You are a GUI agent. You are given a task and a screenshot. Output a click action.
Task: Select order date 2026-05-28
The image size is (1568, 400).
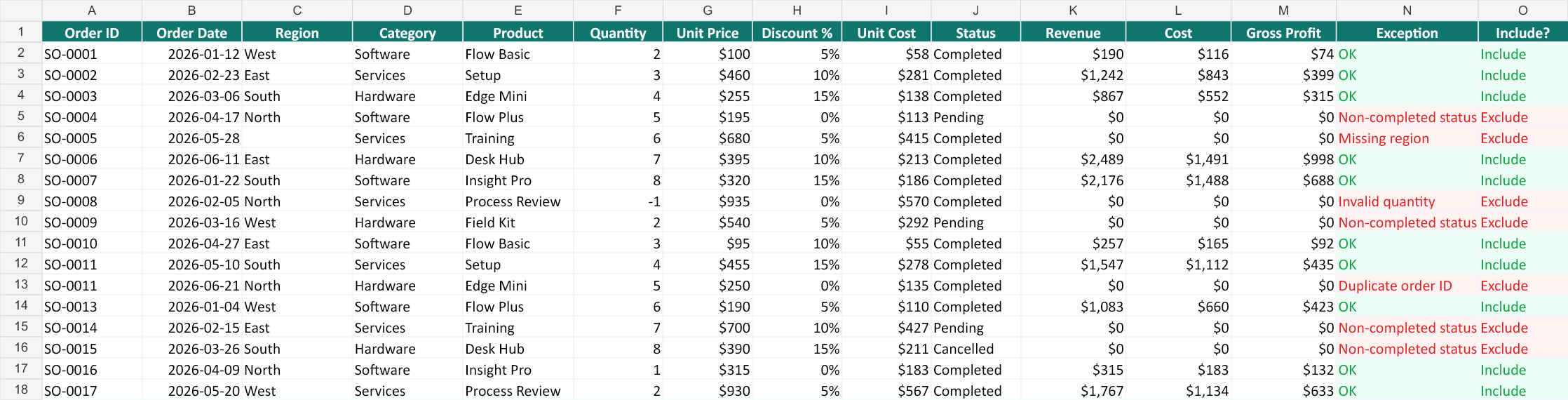point(191,138)
